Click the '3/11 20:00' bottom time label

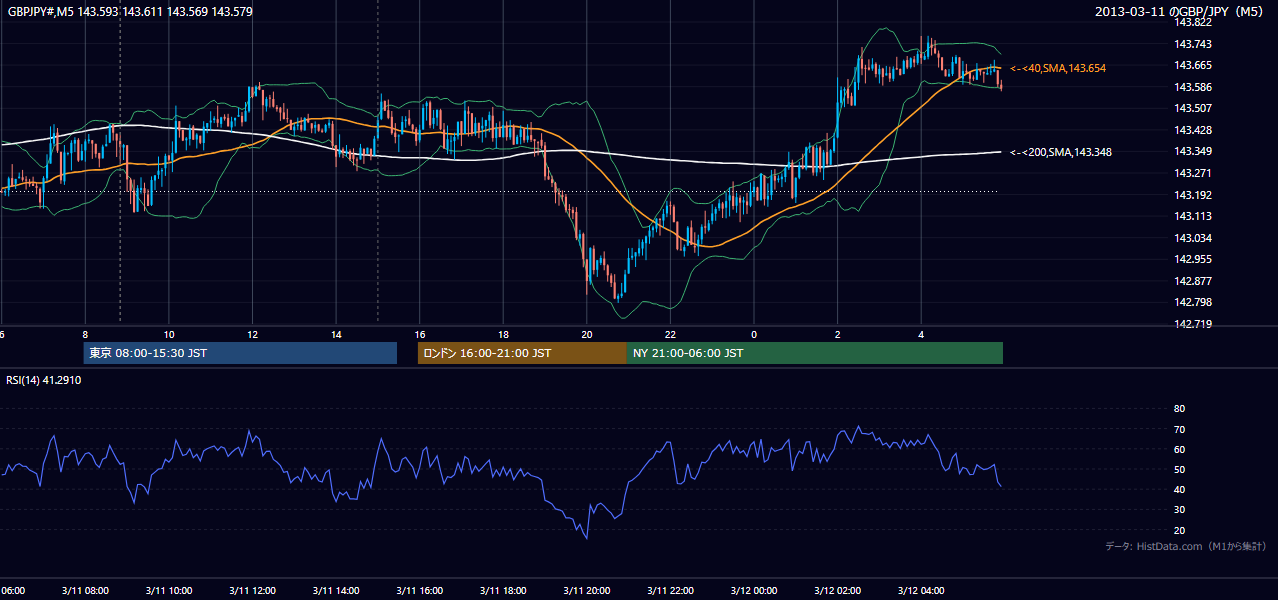tap(586, 590)
